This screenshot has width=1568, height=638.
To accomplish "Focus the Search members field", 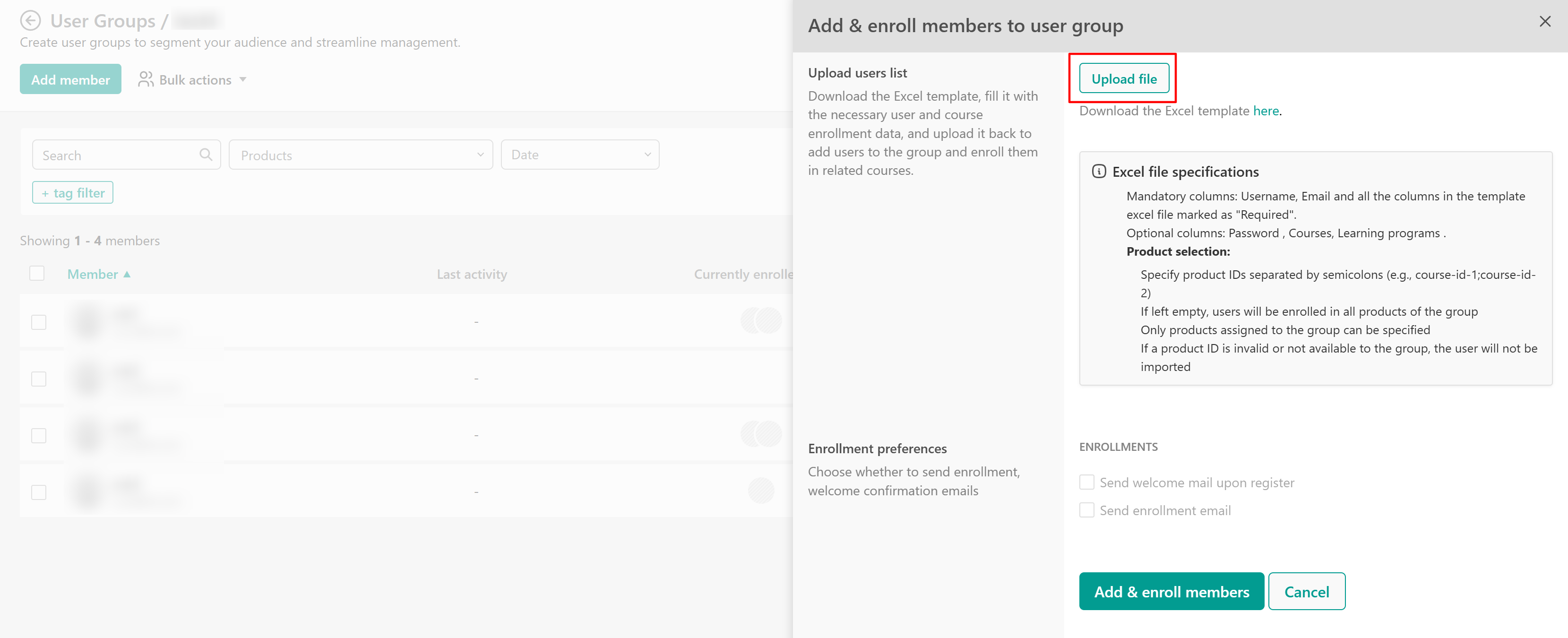I will 116,155.
